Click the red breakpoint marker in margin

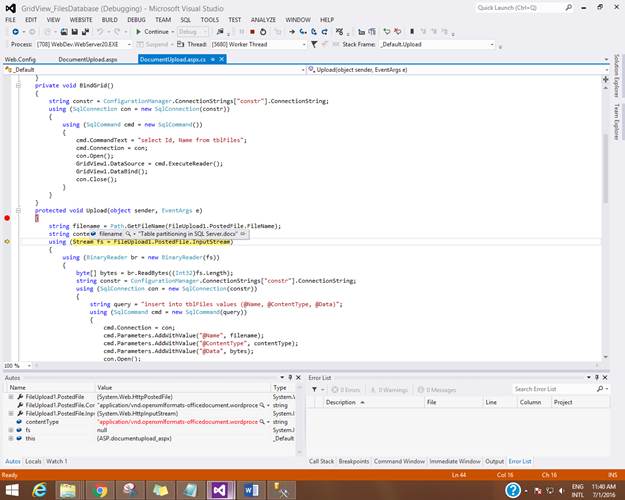(x=6, y=217)
